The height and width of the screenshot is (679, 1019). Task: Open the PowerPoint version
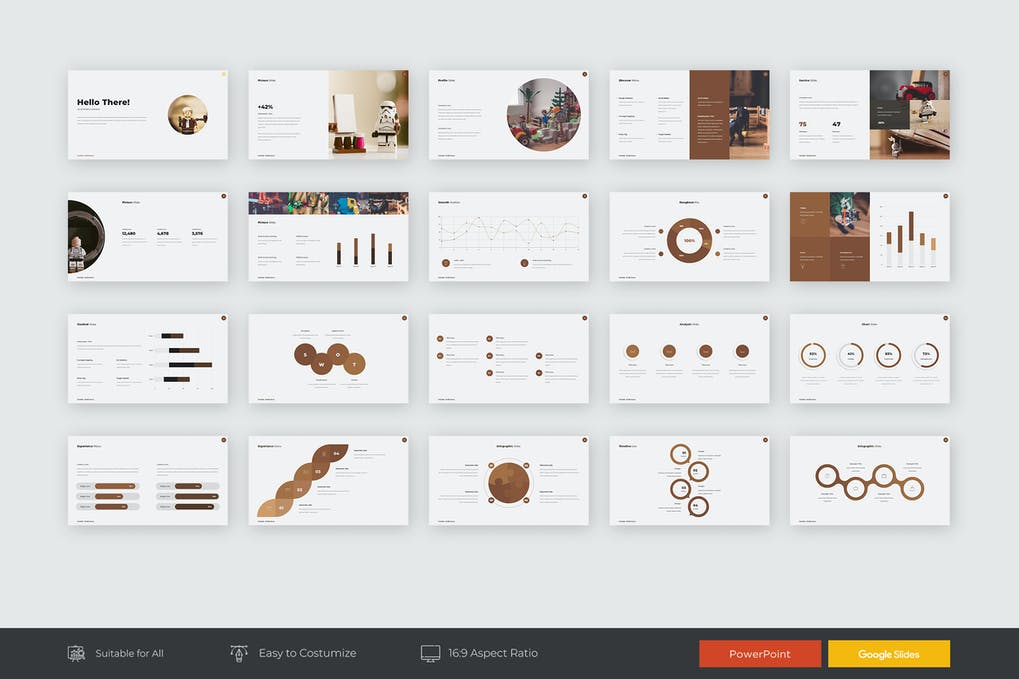pyautogui.click(x=760, y=653)
